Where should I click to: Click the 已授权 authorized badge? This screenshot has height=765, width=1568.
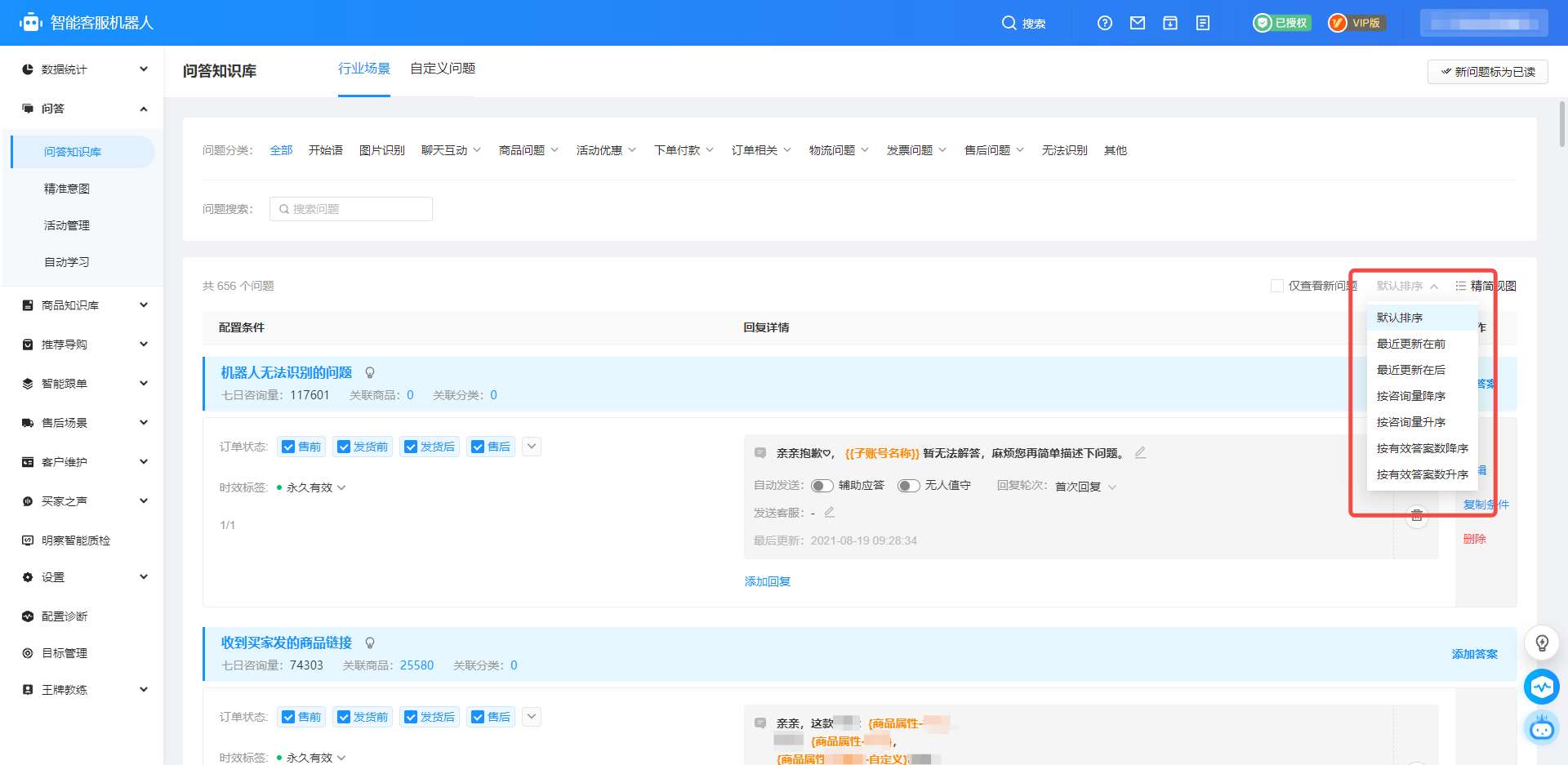coord(1282,23)
